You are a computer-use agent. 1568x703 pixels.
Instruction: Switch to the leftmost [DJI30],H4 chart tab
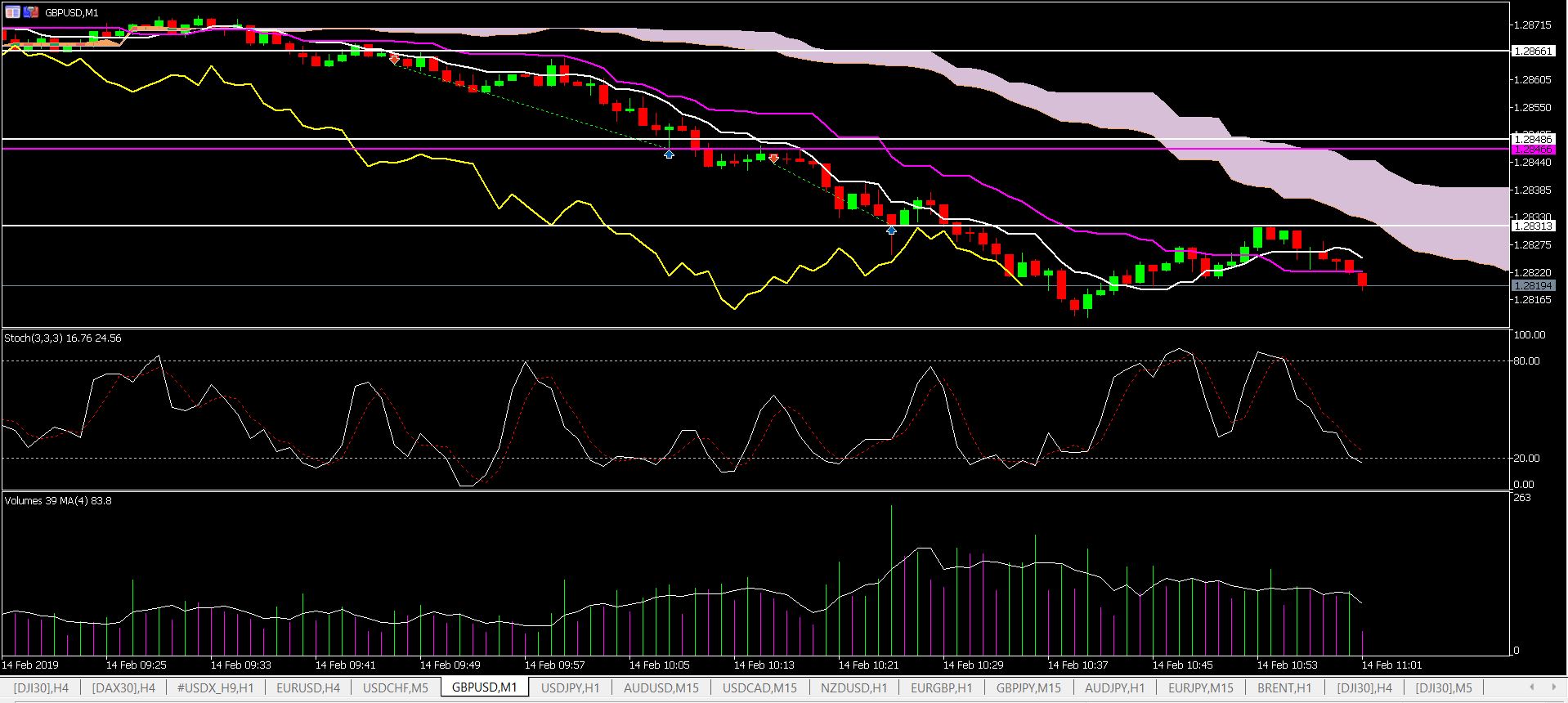click(41, 687)
